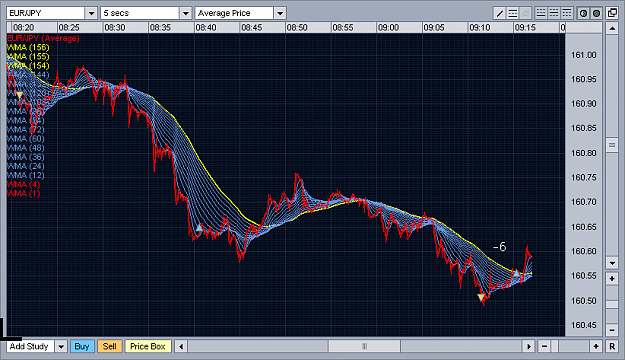Click the greyed-out crossed-circle tool icon
This screenshot has height=360, width=625.
coord(526,13)
